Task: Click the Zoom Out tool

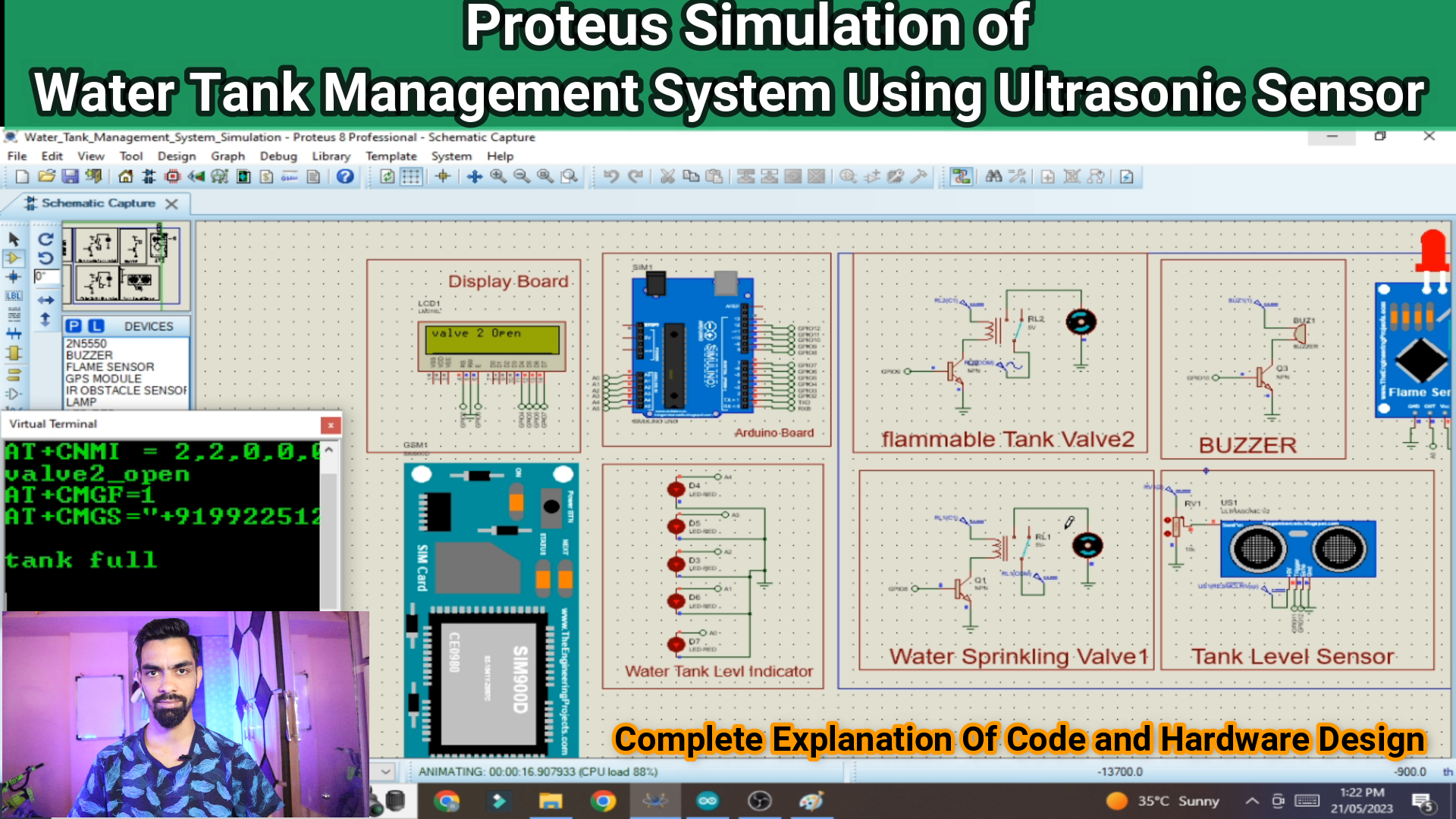Action: (x=522, y=177)
